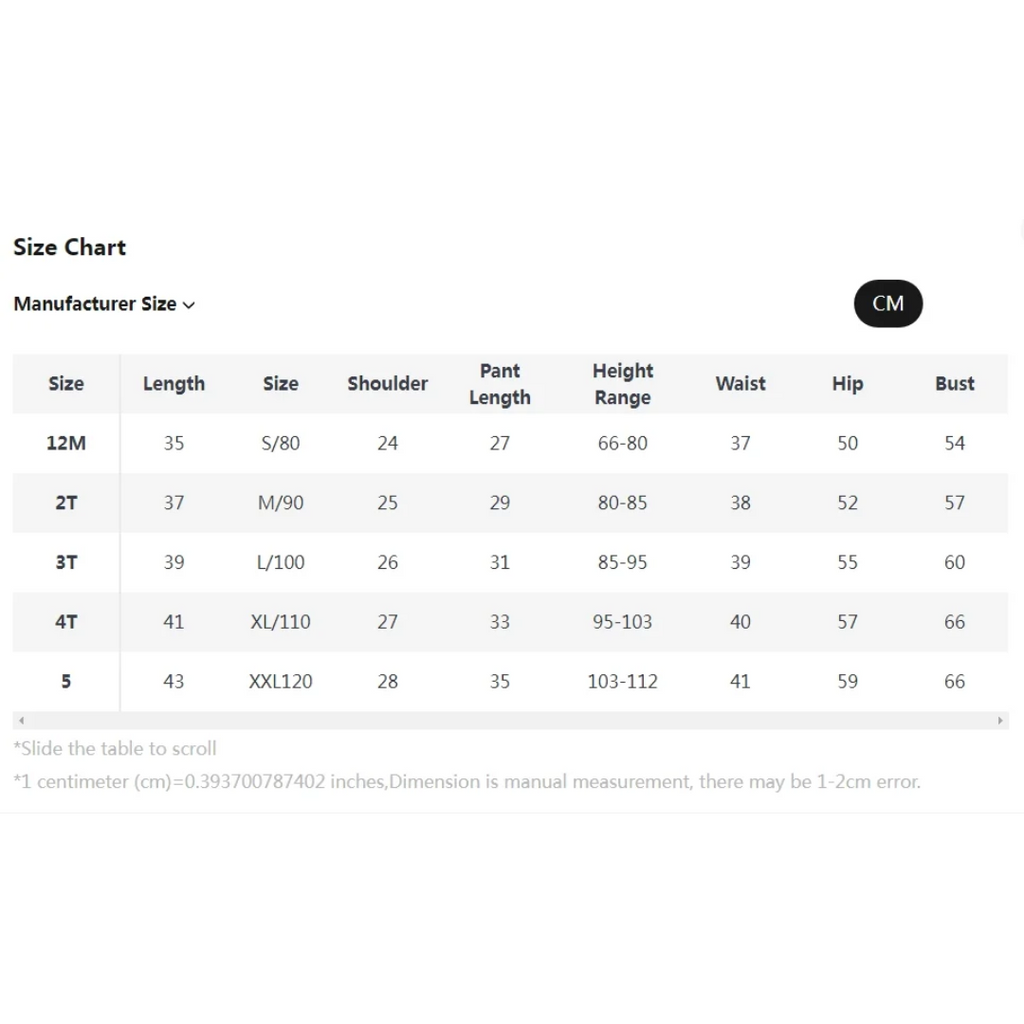Click the table's horizontal scrollbar track
Image resolution: width=1024 pixels, height=1024 pixels.
click(x=510, y=721)
